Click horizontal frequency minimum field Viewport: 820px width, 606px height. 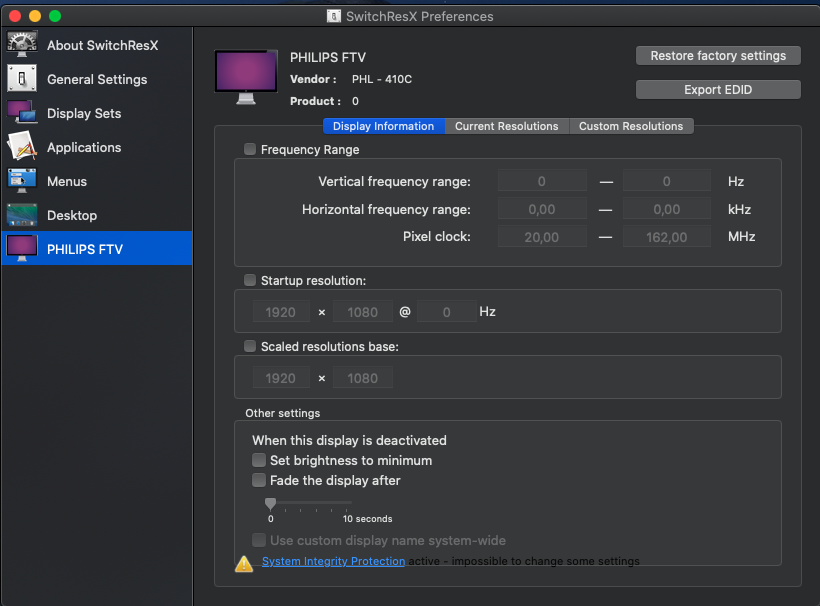[x=542, y=209]
